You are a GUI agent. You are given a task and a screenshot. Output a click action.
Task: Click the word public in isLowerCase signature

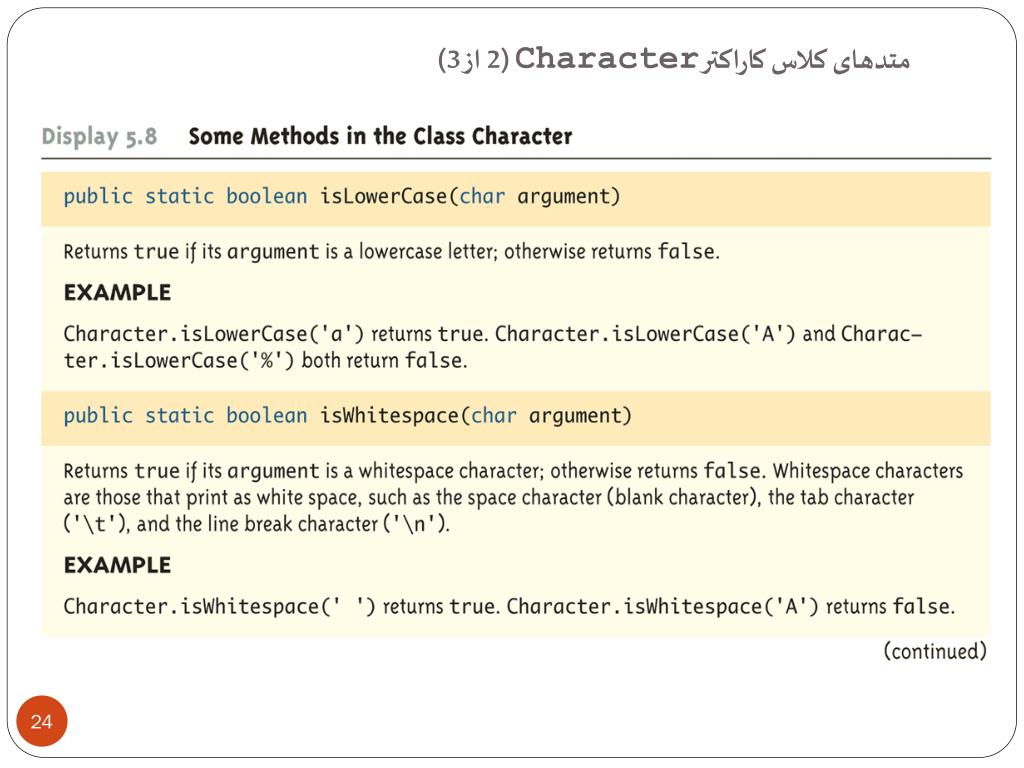pyautogui.click(x=98, y=197)
